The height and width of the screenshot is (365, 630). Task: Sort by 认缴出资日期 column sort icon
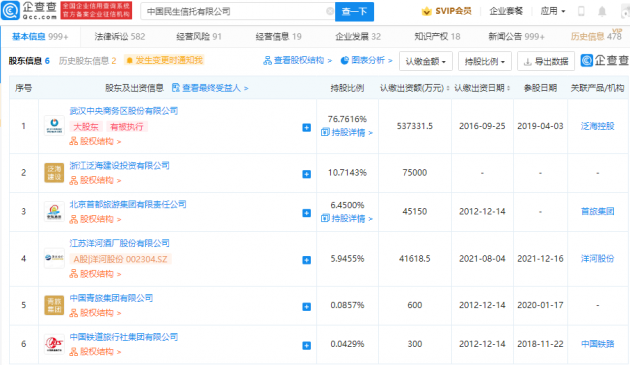[x=509, y=88]
